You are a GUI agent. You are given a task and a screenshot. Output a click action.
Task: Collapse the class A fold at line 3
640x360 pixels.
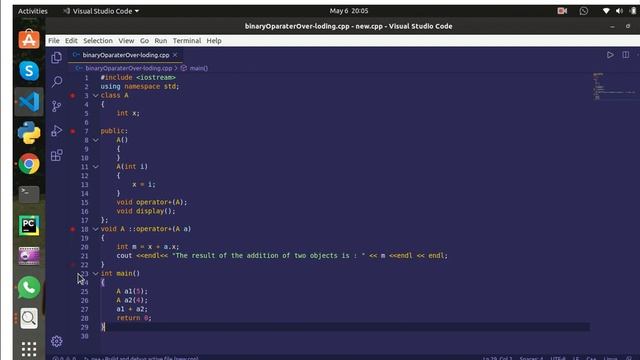96,96
